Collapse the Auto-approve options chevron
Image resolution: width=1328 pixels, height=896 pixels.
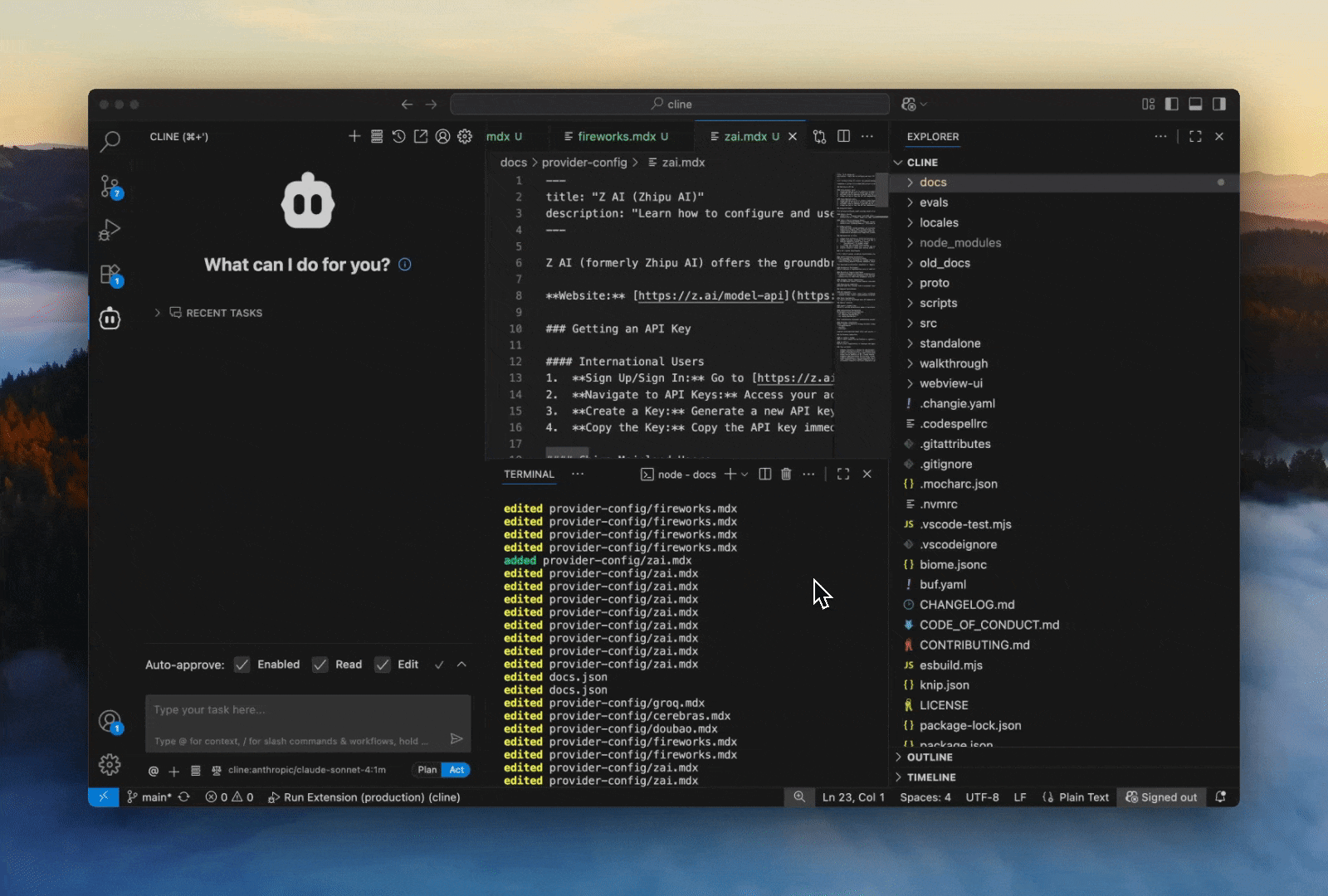462,665
